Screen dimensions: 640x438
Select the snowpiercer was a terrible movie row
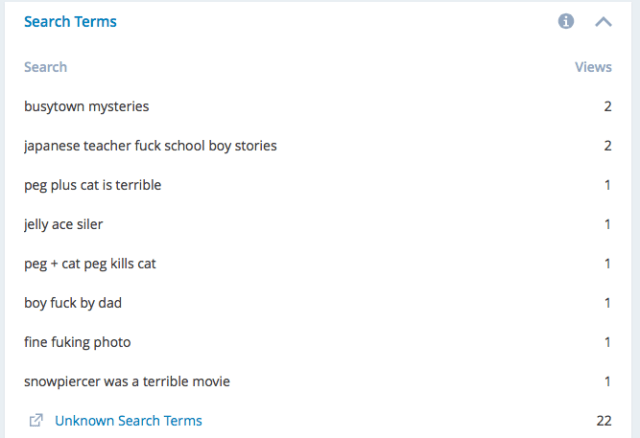127,381
